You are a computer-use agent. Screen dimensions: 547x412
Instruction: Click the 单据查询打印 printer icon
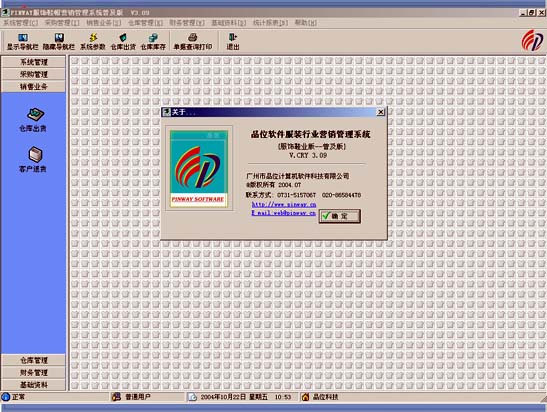point(193,37)
